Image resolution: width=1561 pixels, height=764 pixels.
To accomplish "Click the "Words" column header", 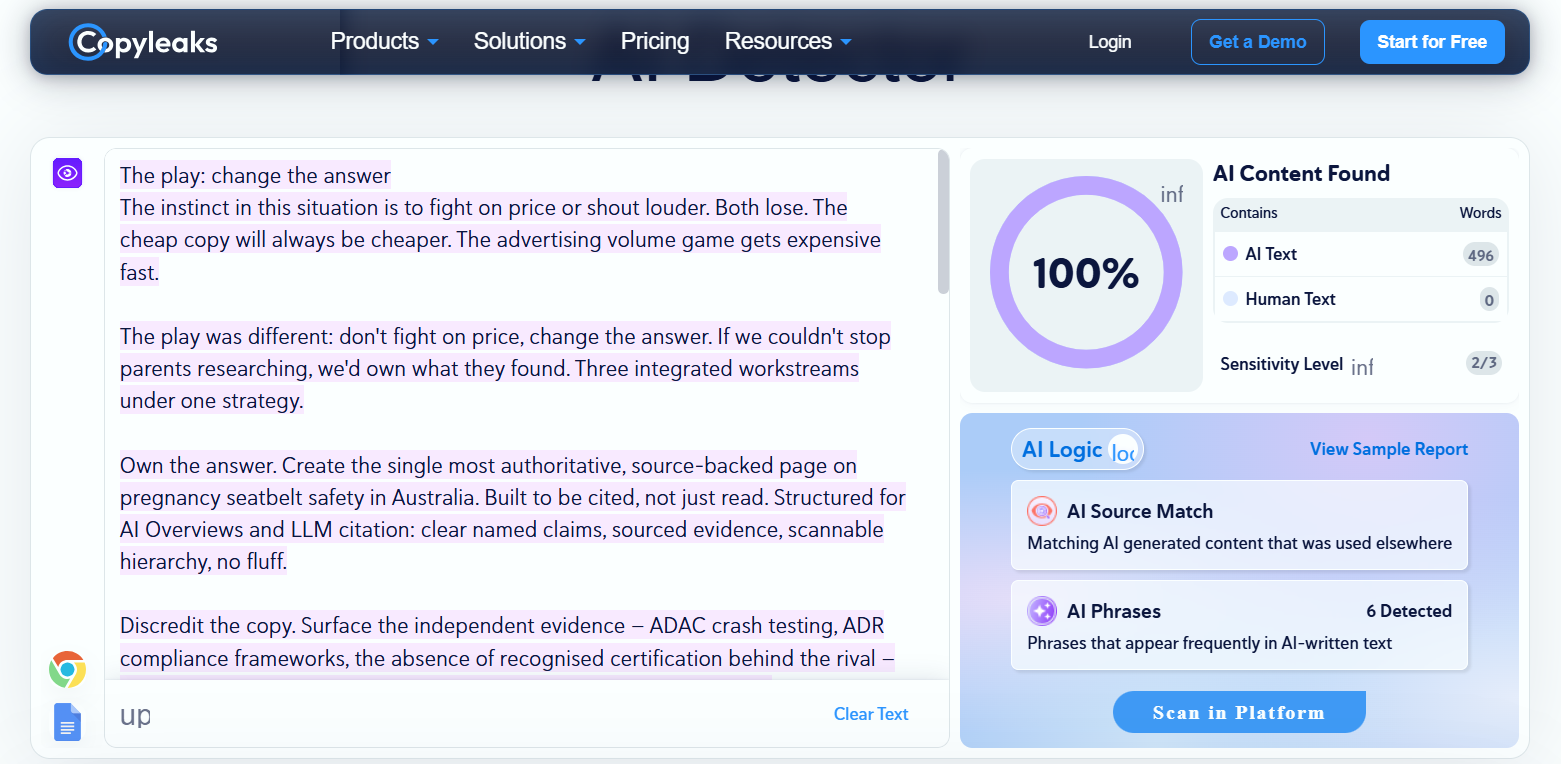I will [1480, 213].
